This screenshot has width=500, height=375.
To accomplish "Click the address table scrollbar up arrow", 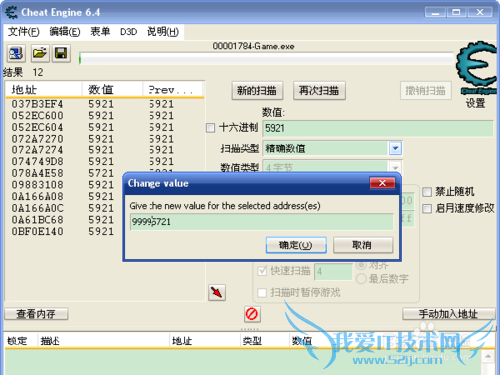I will (488, 356).
